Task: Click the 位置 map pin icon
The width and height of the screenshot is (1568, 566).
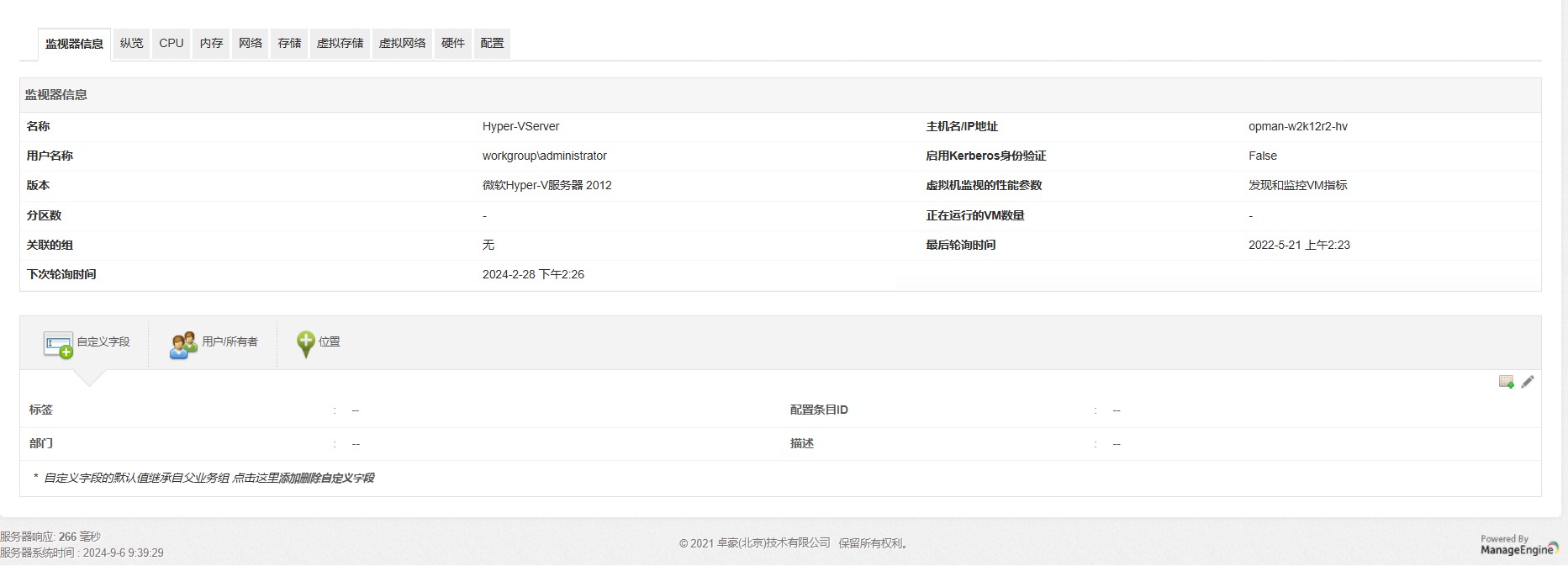Action: click(306, 344)
